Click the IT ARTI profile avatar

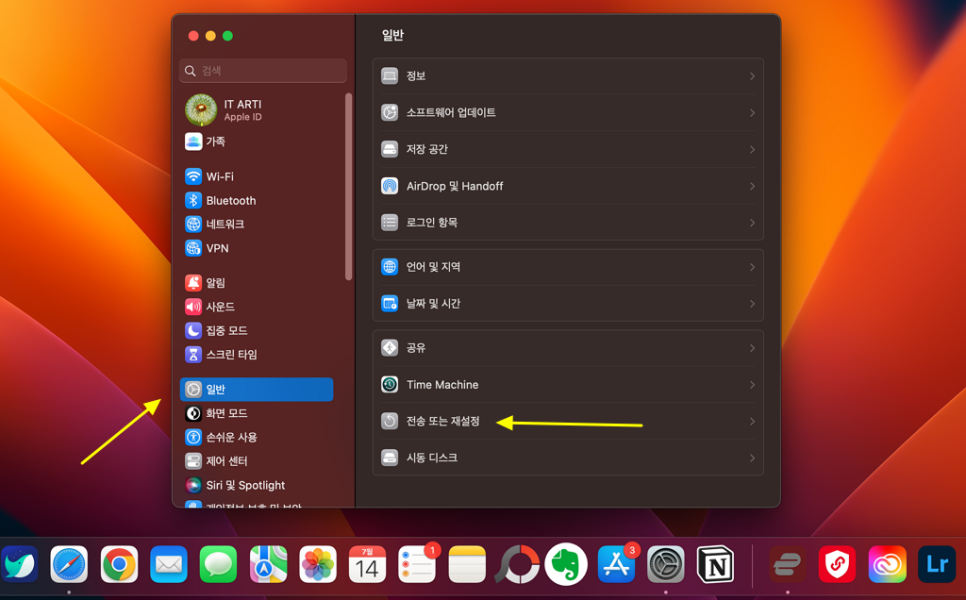click(201, 110)
